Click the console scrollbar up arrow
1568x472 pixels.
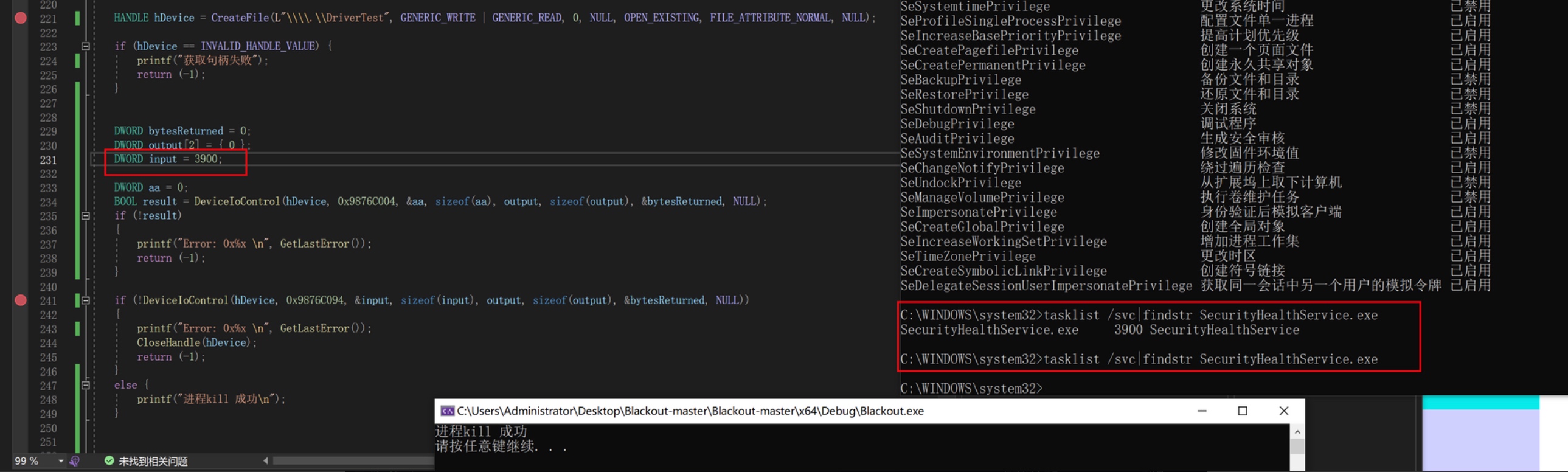click(1297, 432)
